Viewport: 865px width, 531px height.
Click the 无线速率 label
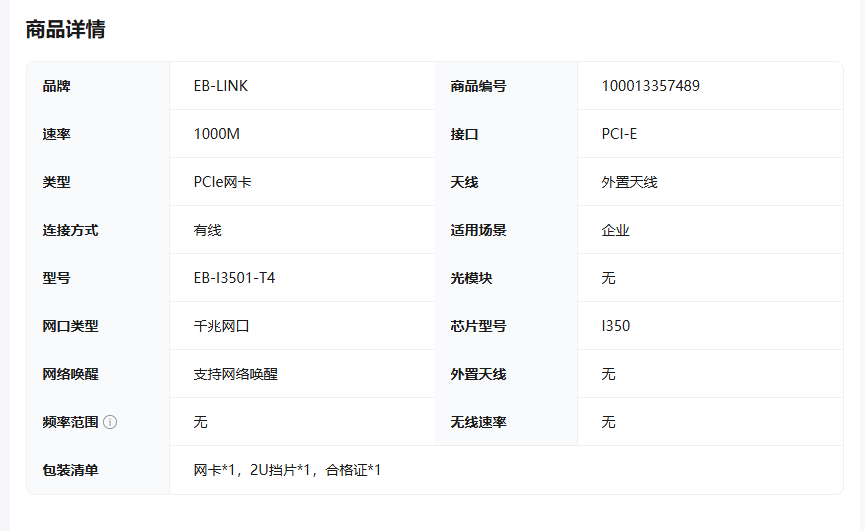pyautogui.click(x=478, y=422)
